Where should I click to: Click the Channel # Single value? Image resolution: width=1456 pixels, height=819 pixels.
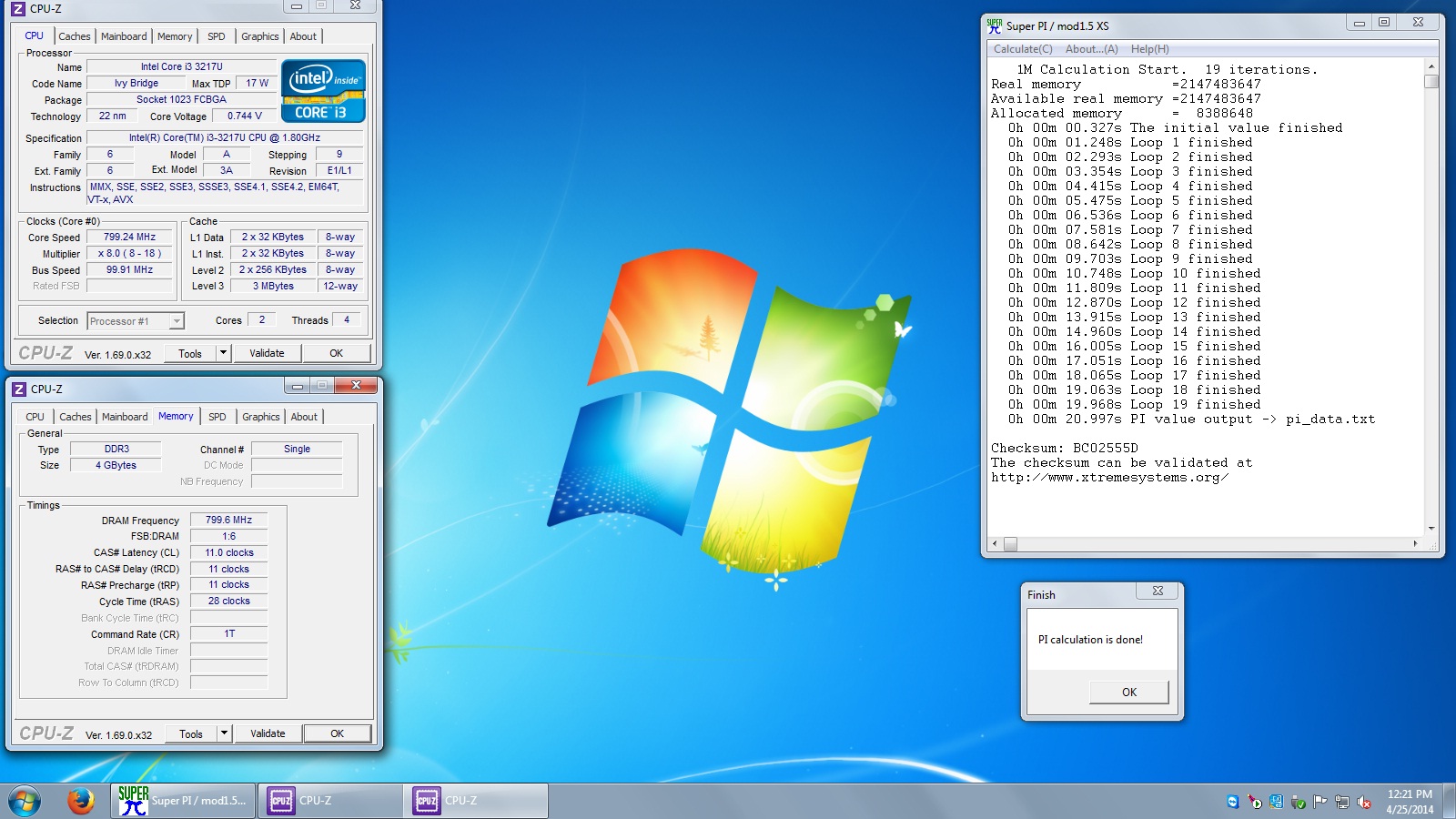coord(297,449)
